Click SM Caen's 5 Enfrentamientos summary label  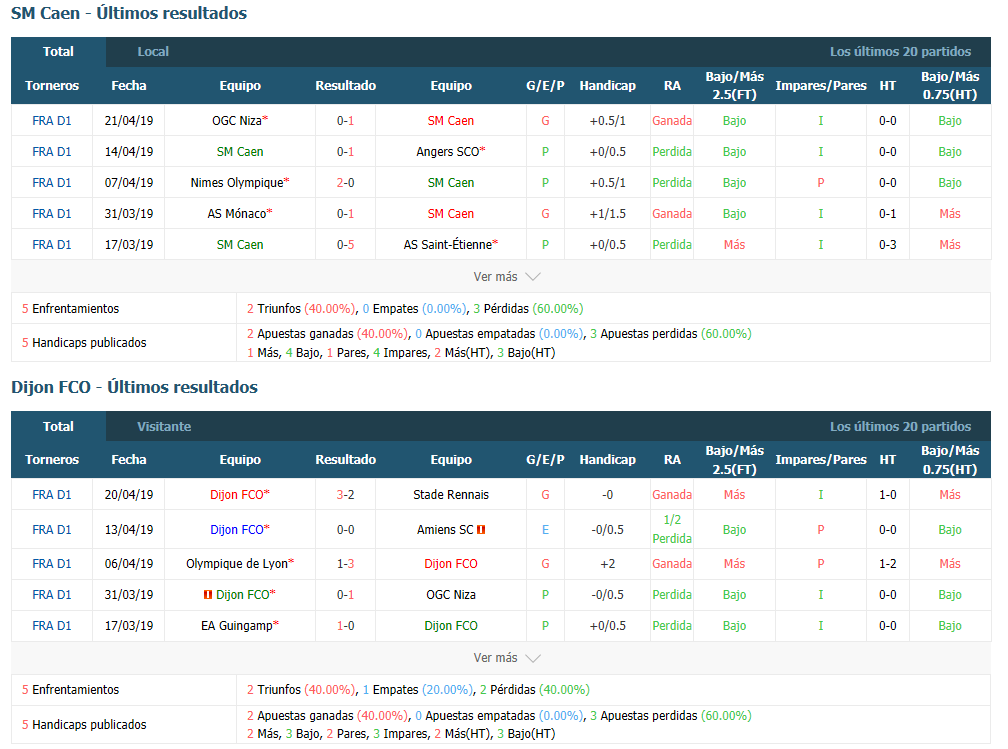pos(70,309)
